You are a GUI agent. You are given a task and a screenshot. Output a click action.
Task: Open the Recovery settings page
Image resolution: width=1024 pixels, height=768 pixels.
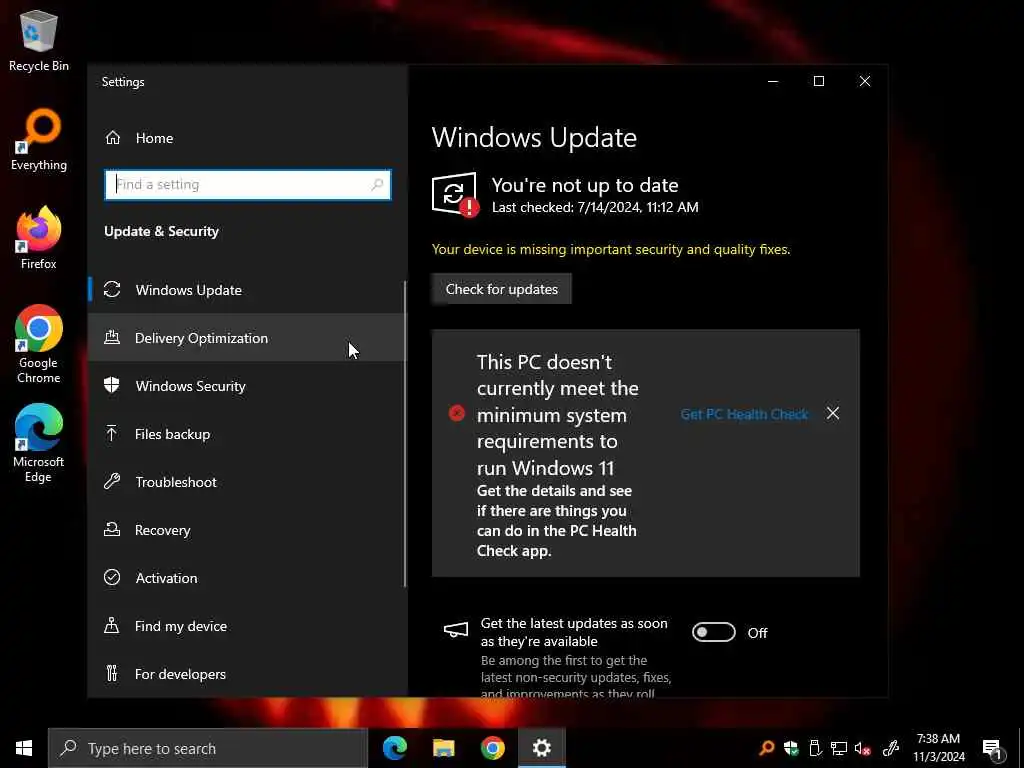247,530
